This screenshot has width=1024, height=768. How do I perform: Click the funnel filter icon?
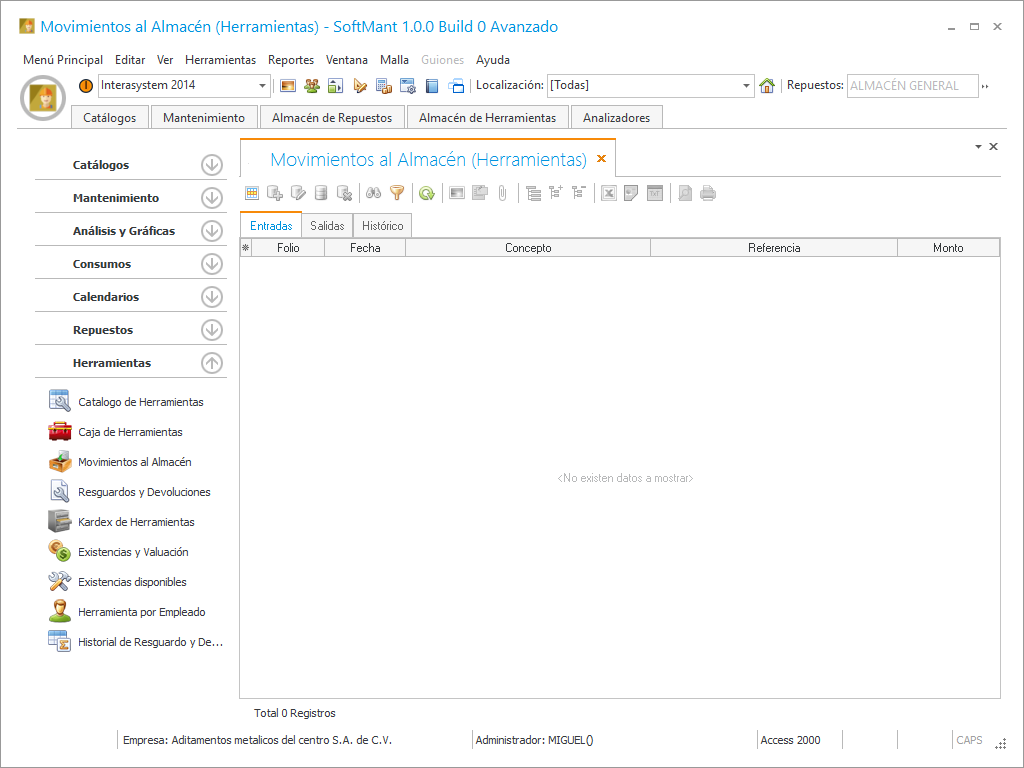tap(397, 194)
